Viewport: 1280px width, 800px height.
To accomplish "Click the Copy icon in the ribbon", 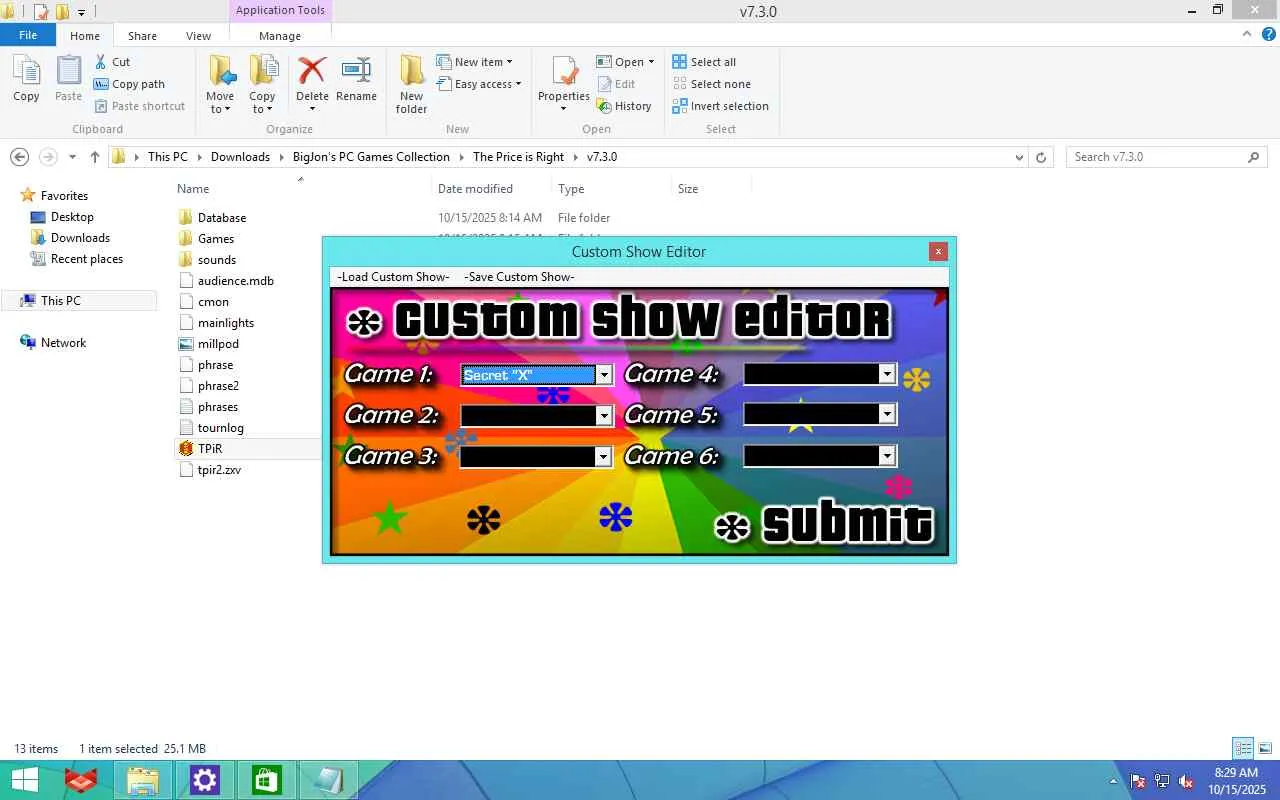I will pos(26,79).
